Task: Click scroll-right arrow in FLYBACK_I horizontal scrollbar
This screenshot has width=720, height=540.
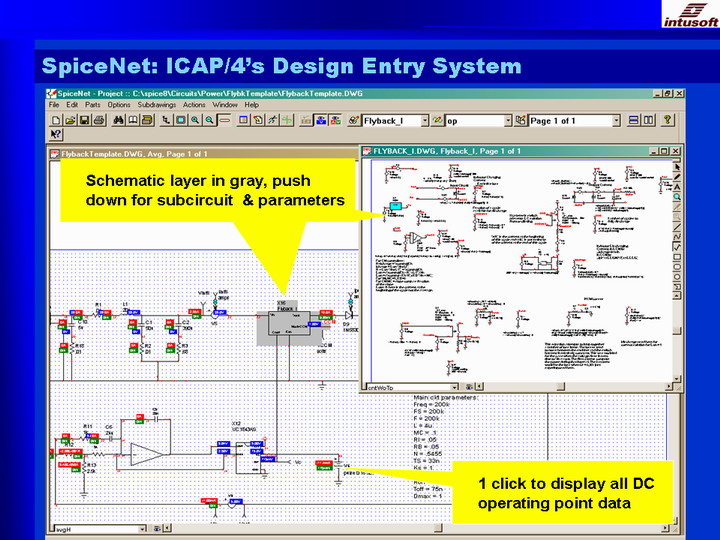Action: point(669,387)
